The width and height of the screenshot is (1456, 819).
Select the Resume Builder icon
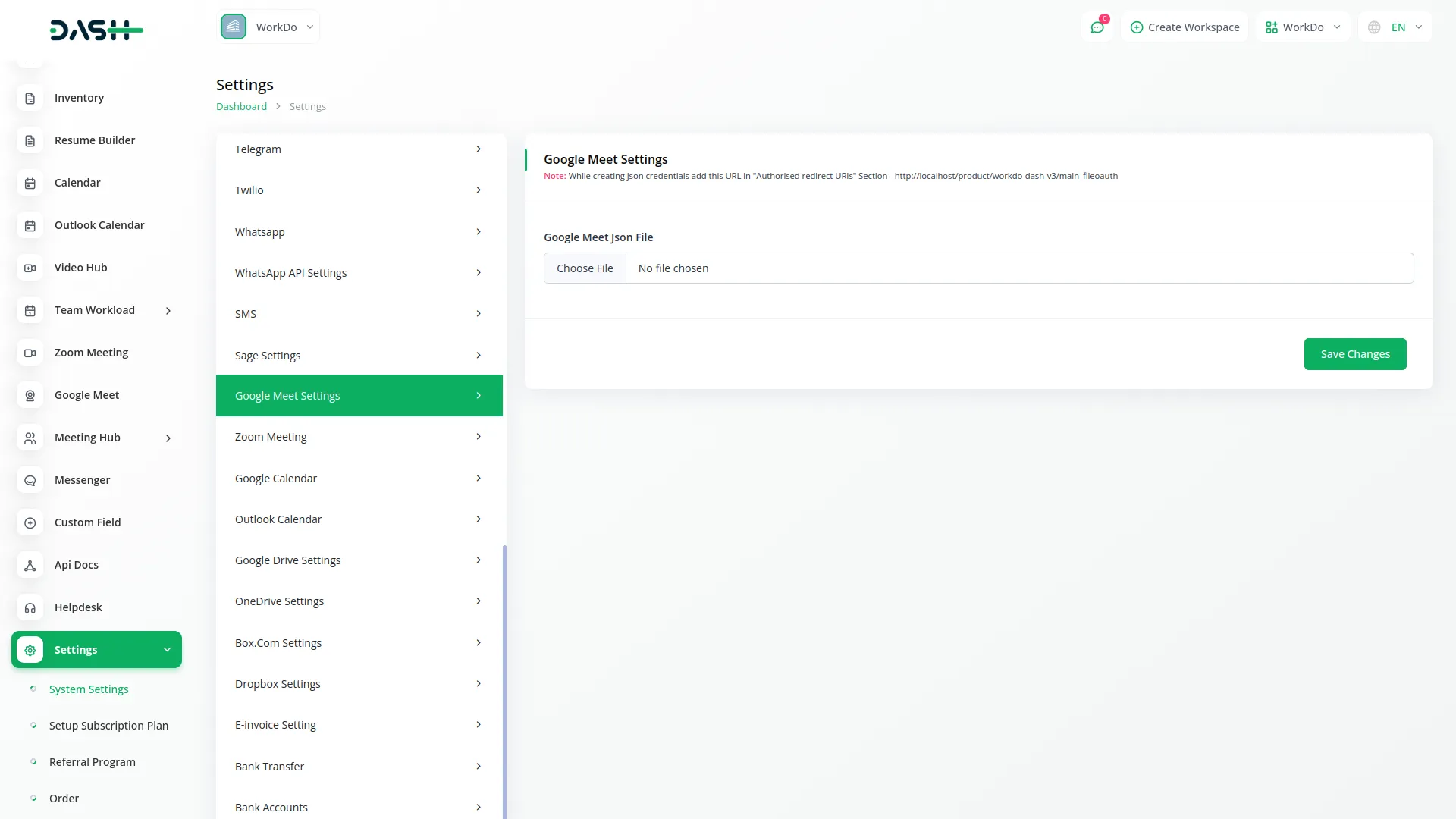30,140
